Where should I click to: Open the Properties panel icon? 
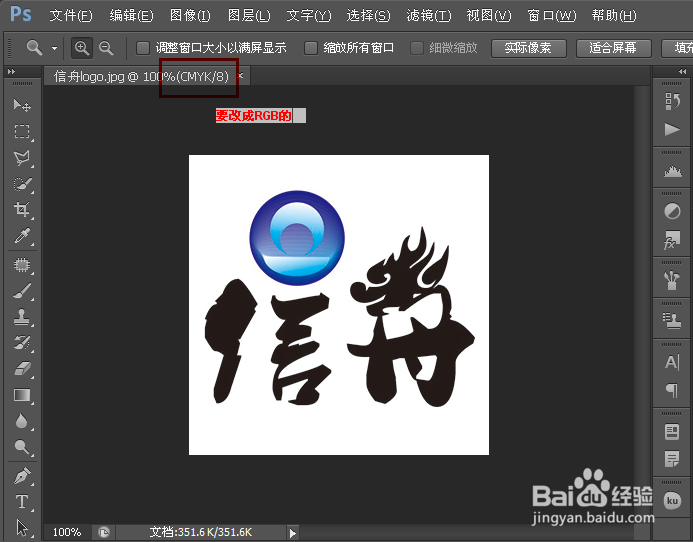click(x=672, y=431)
